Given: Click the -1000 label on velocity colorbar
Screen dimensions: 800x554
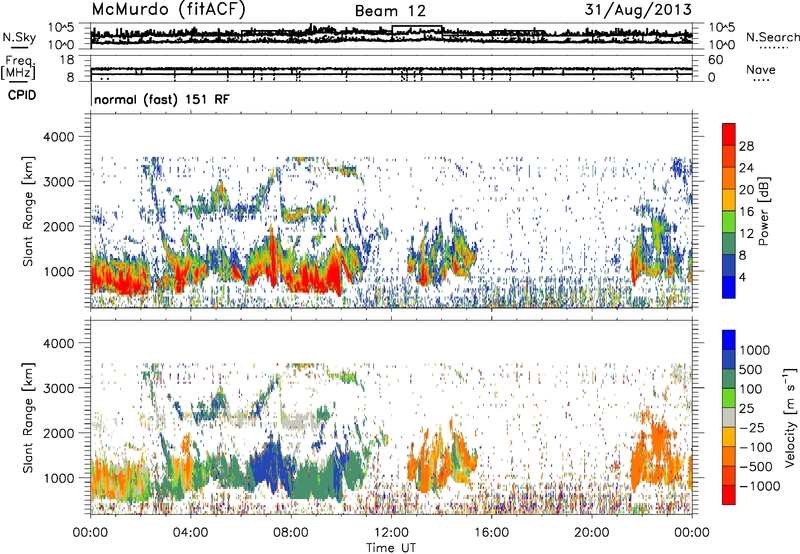Looking at the screenshot, I should tap(759, 486).
